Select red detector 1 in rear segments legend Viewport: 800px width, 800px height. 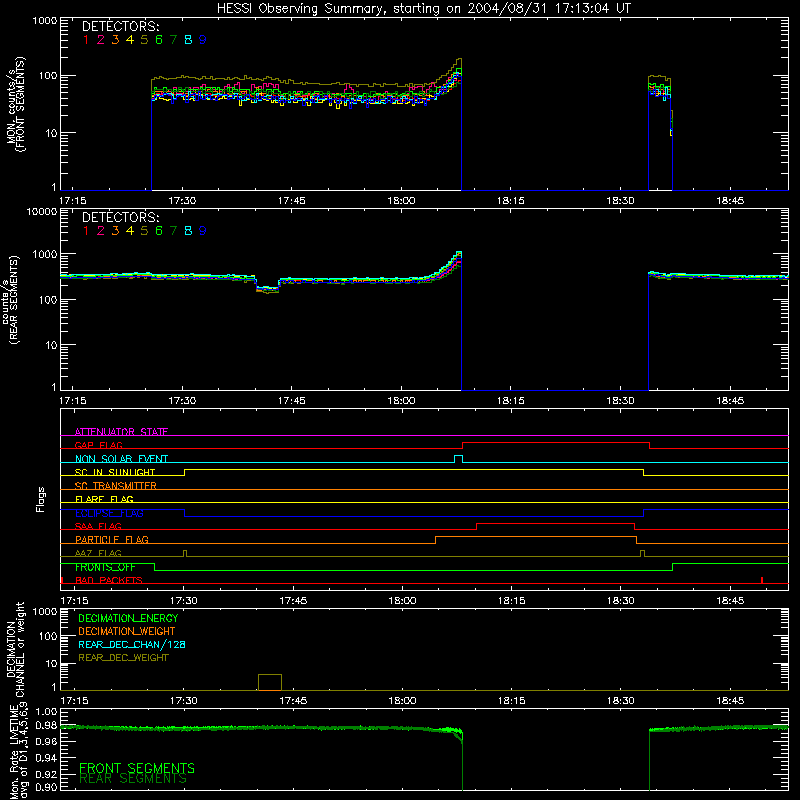pyautogui.click(x=86, y=231)
